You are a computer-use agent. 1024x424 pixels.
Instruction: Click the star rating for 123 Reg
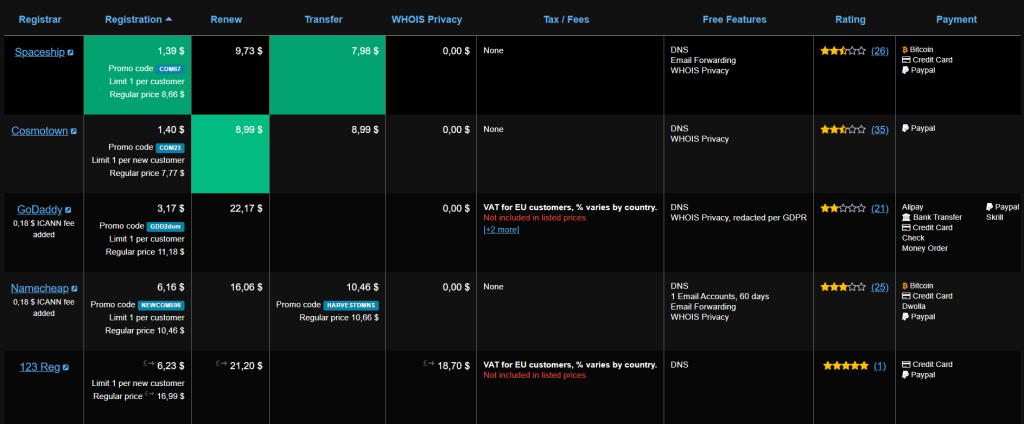tap(845, 366)
